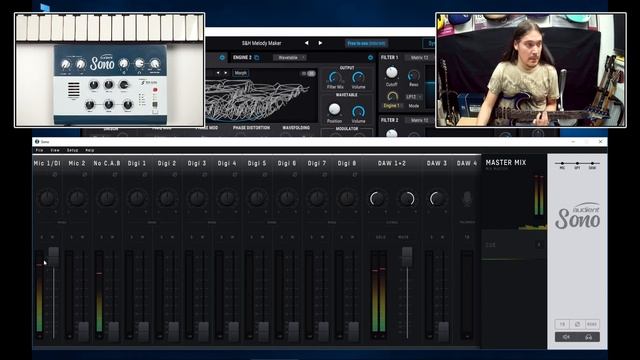Viewport: 640px width, 360px height.
Task: Solo the Mic 1/DI channel
Action: [42, 237]
